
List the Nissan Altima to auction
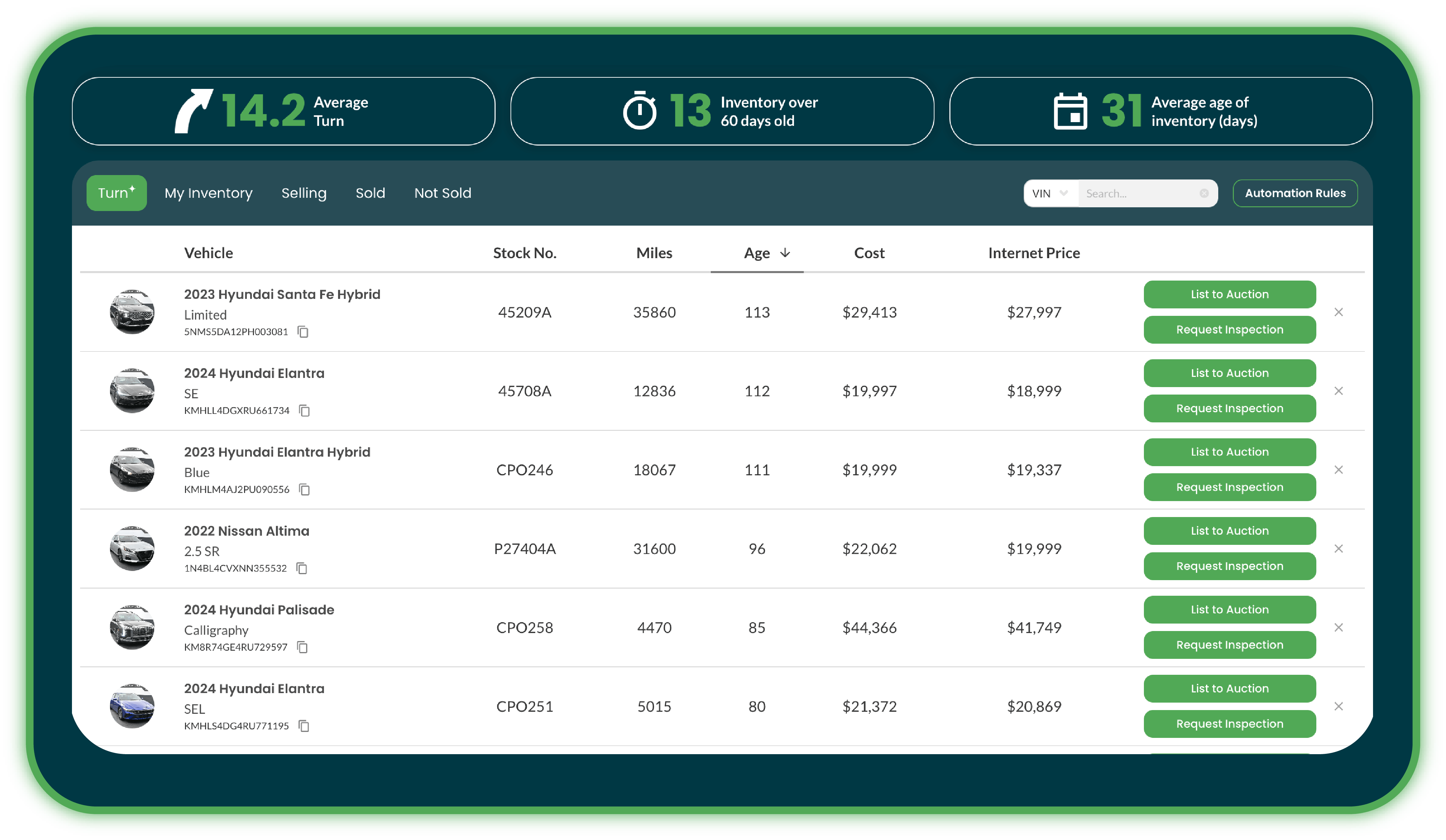(1229, 531)
